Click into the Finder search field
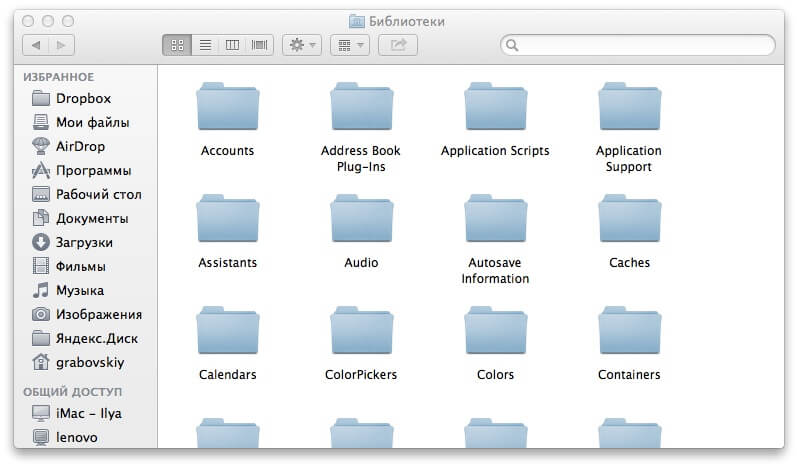The image size is (798, 468). [638, 45]
